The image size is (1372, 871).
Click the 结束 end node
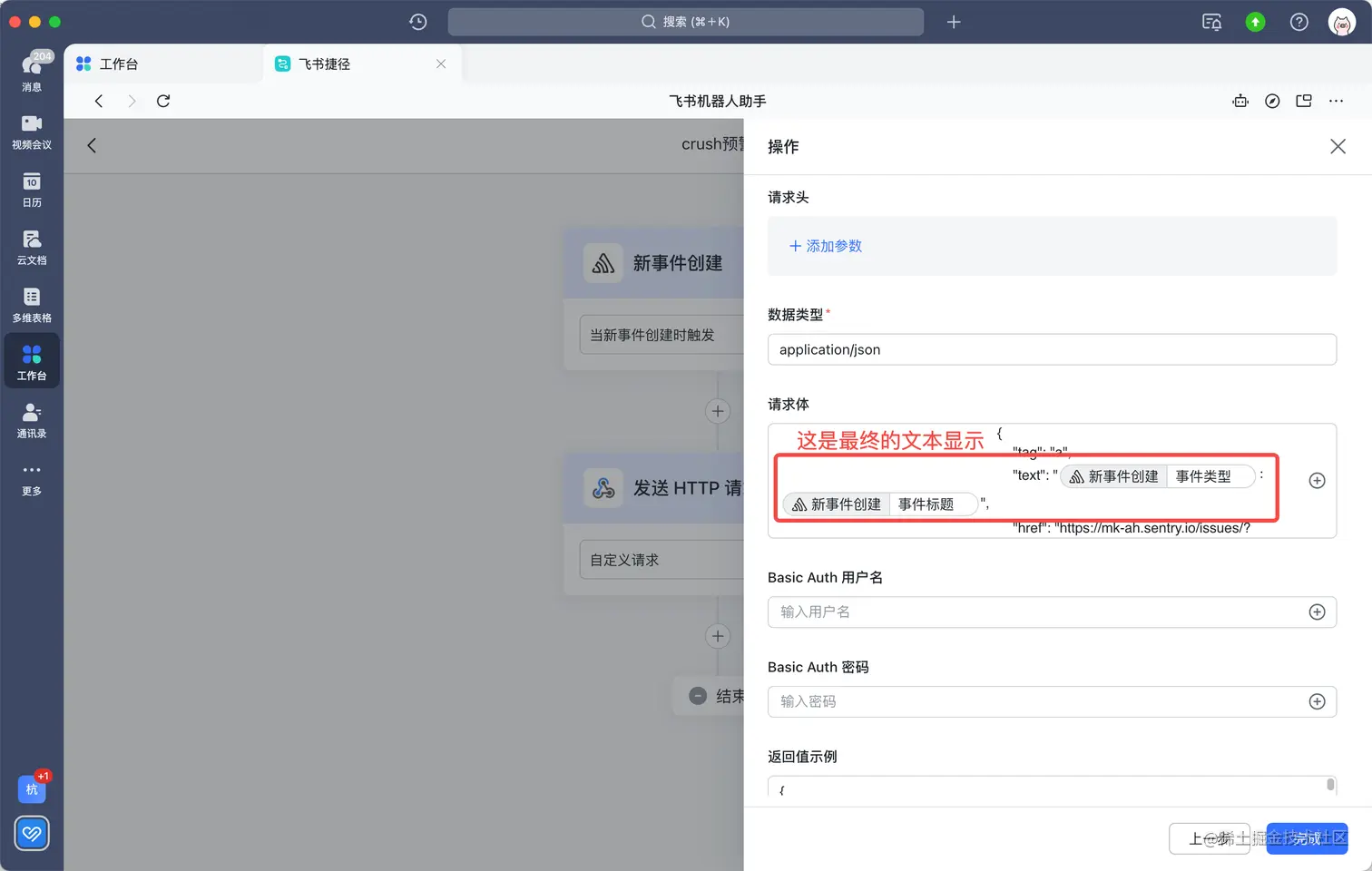click(709, 696)
